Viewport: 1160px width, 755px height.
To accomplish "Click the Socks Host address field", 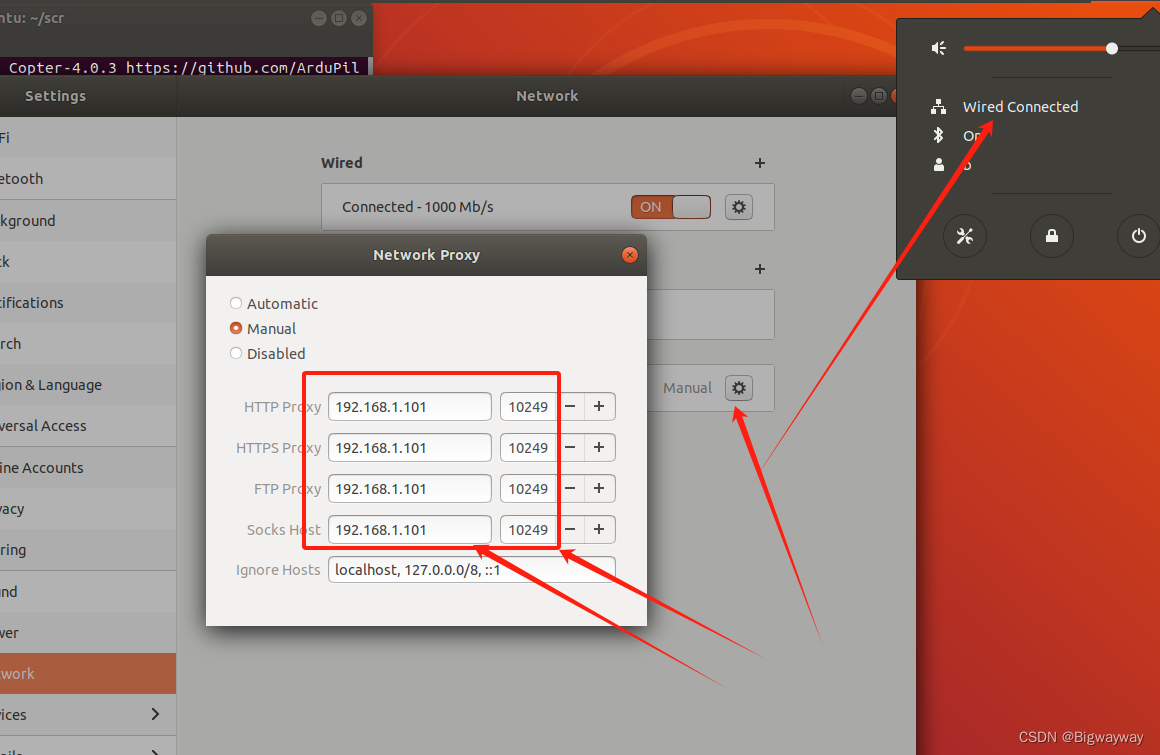I will pos(410,529).
